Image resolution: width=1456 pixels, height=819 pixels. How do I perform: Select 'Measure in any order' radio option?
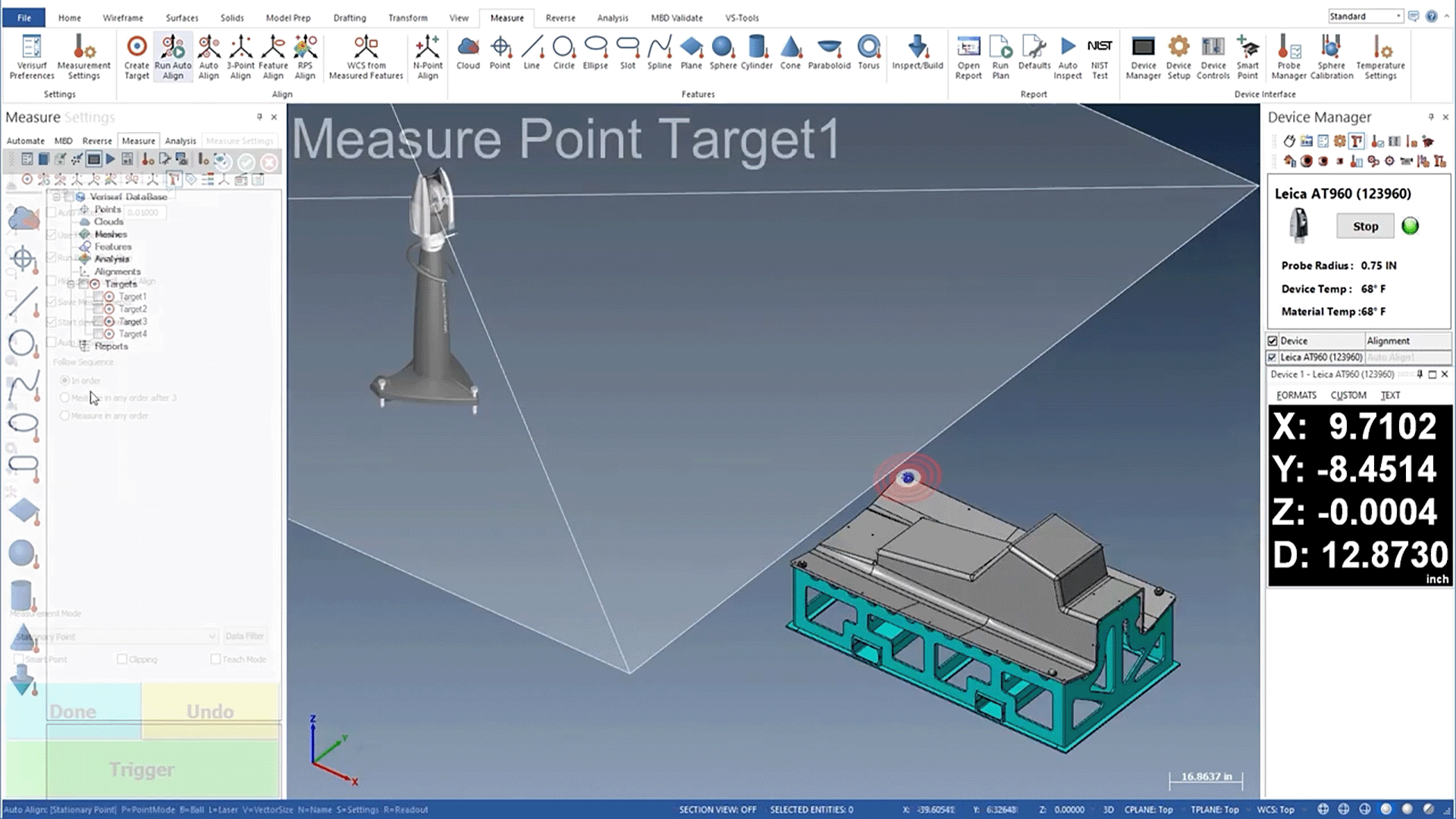tap(64, 416)
